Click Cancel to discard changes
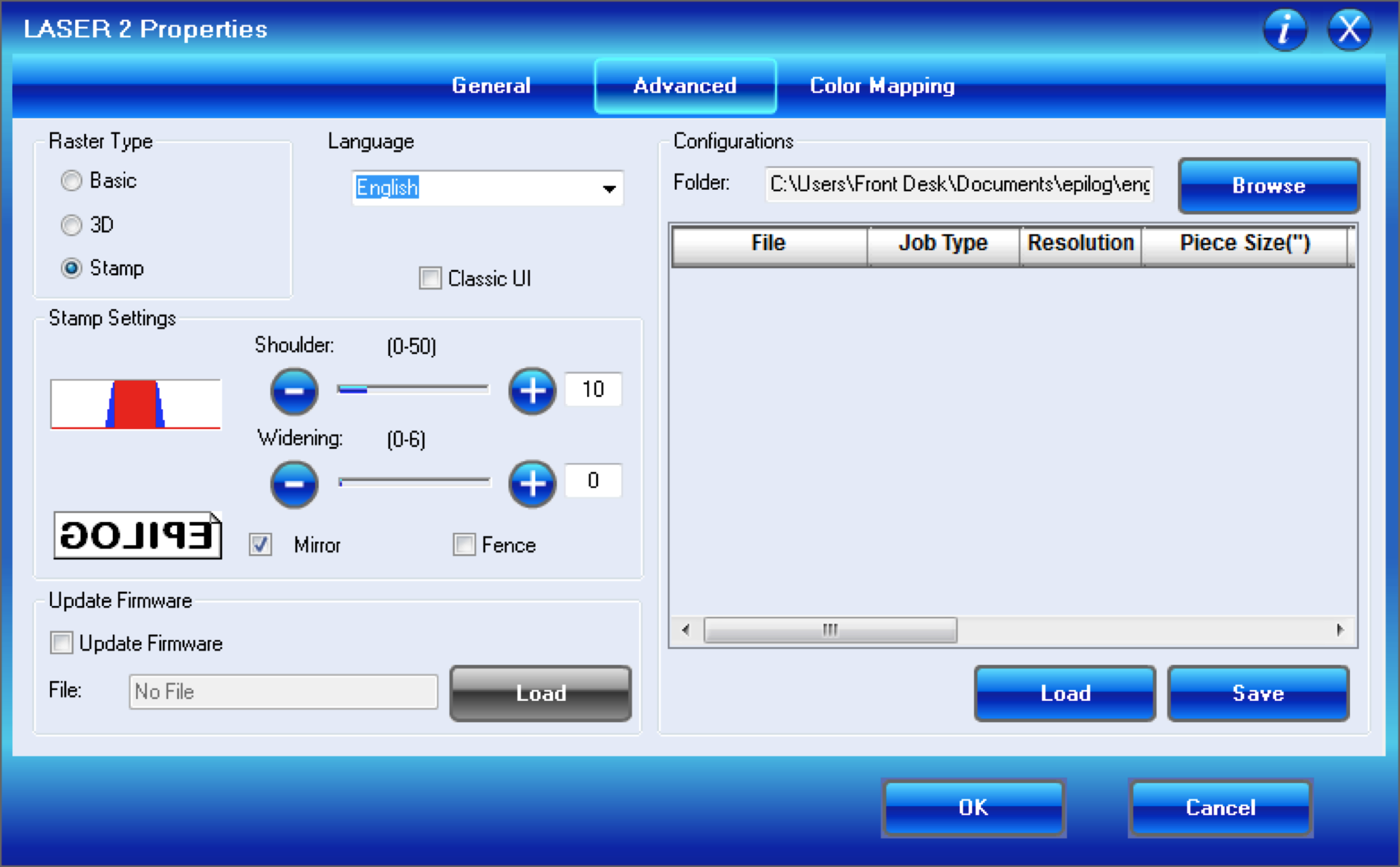This screenshot has height=867, width=1400. click(x=1221, y=808)
